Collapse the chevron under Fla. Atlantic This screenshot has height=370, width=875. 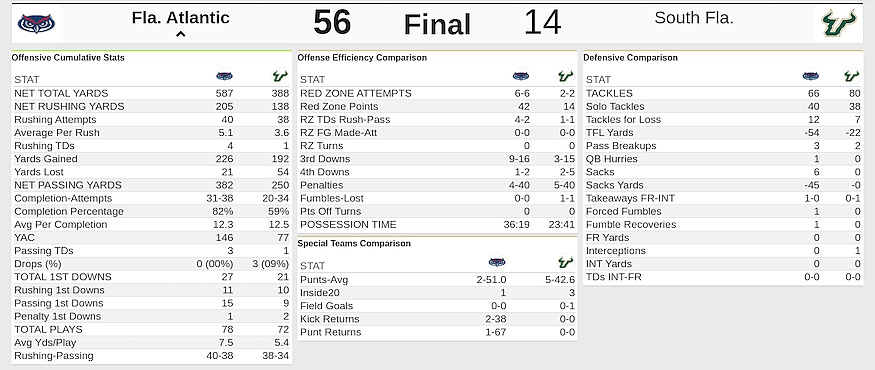point(180,35)
